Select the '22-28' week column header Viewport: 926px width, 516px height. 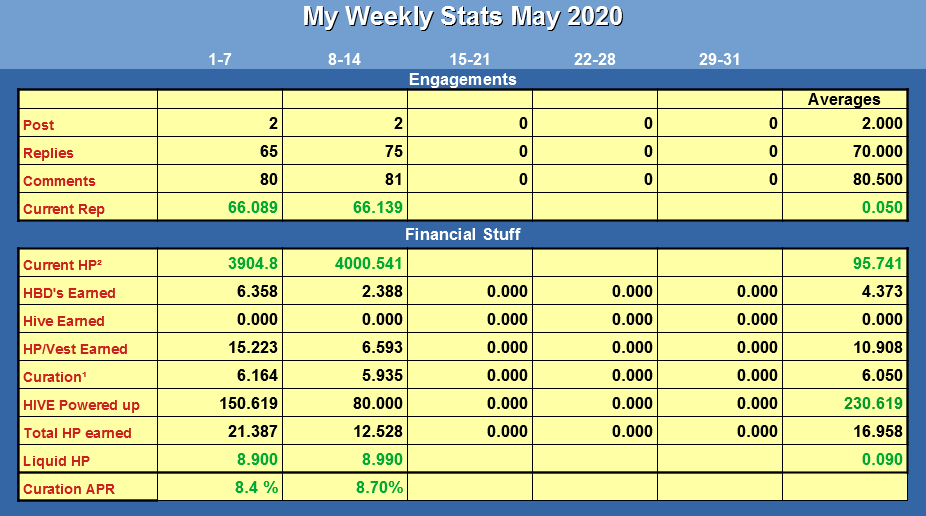point(595,59)
